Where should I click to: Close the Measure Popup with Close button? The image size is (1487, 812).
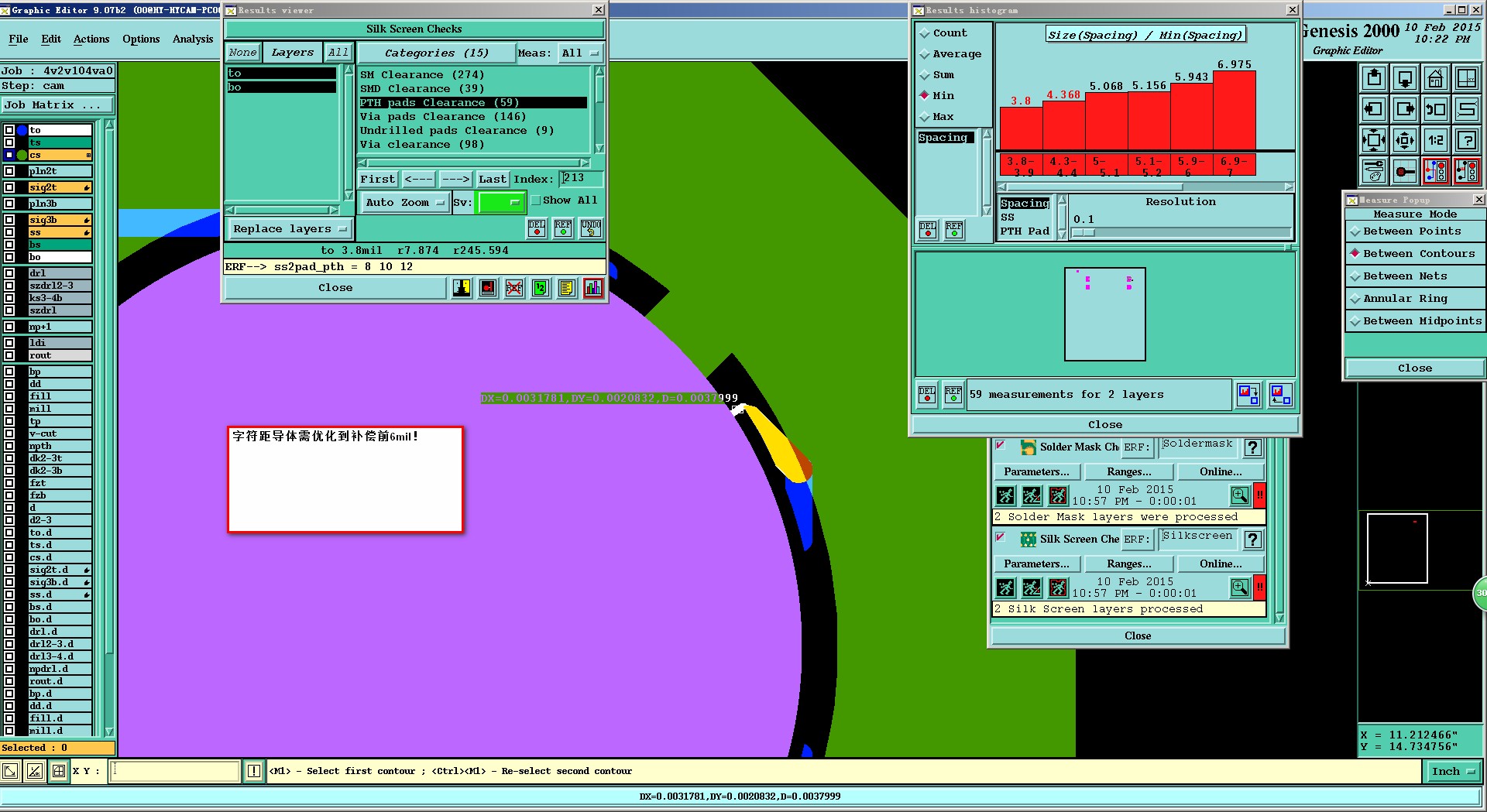click(x=1415, y=368)
